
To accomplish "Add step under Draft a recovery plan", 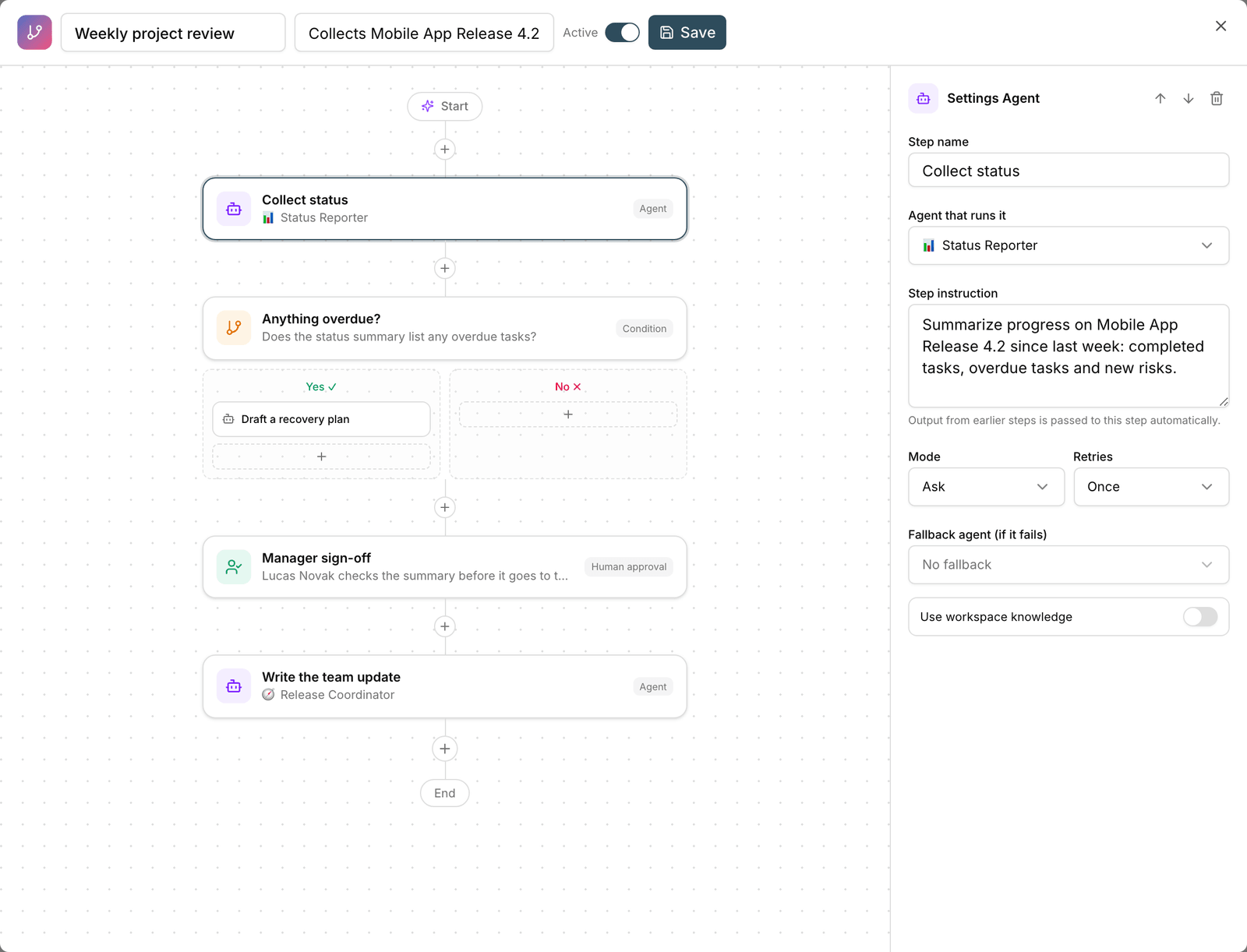I will click(321, 457).
